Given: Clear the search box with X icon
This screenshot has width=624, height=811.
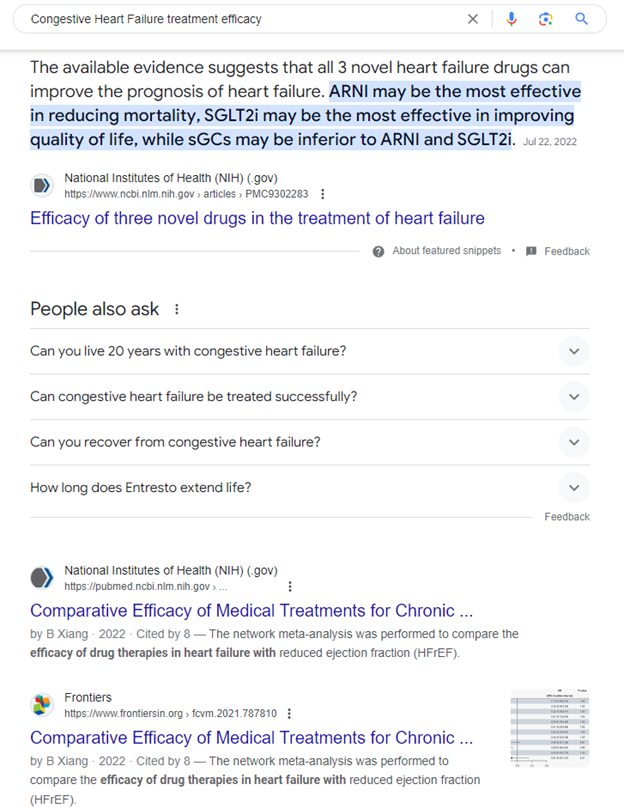Looking at the screenshot, I should [x=473, y=19].
